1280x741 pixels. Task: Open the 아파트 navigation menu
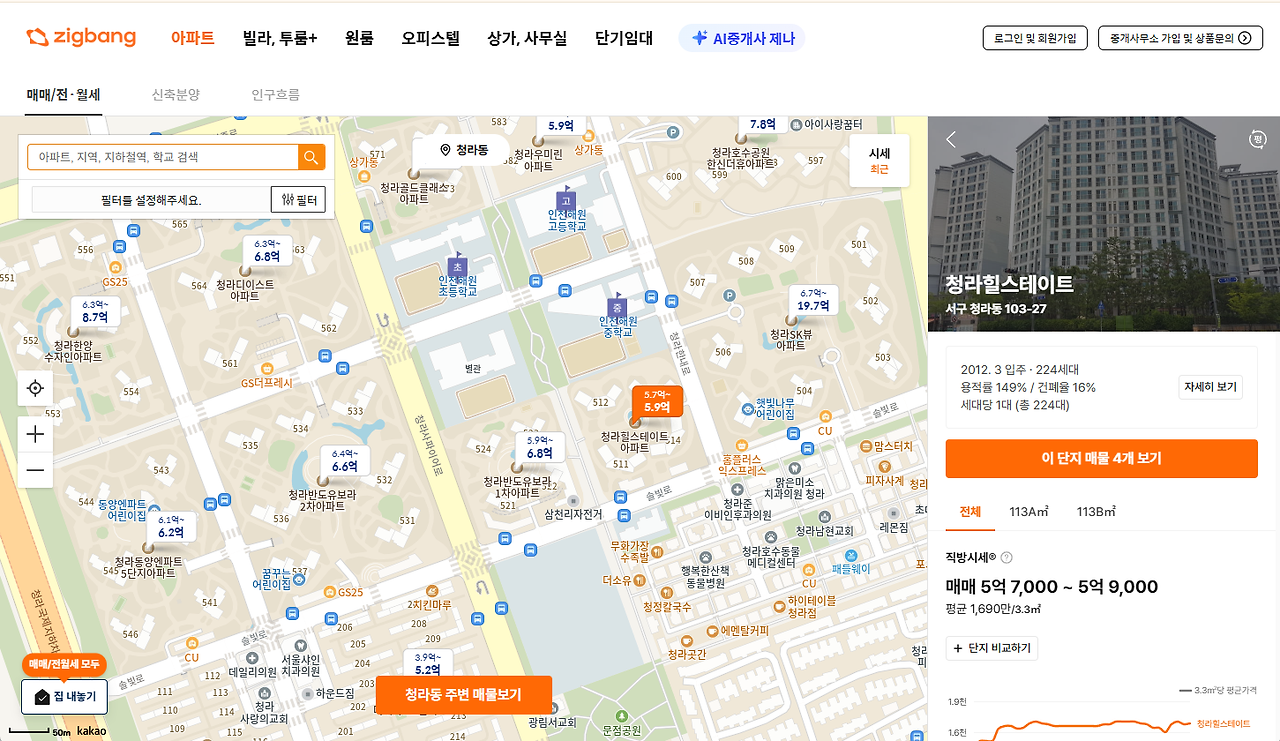[193, 38]
